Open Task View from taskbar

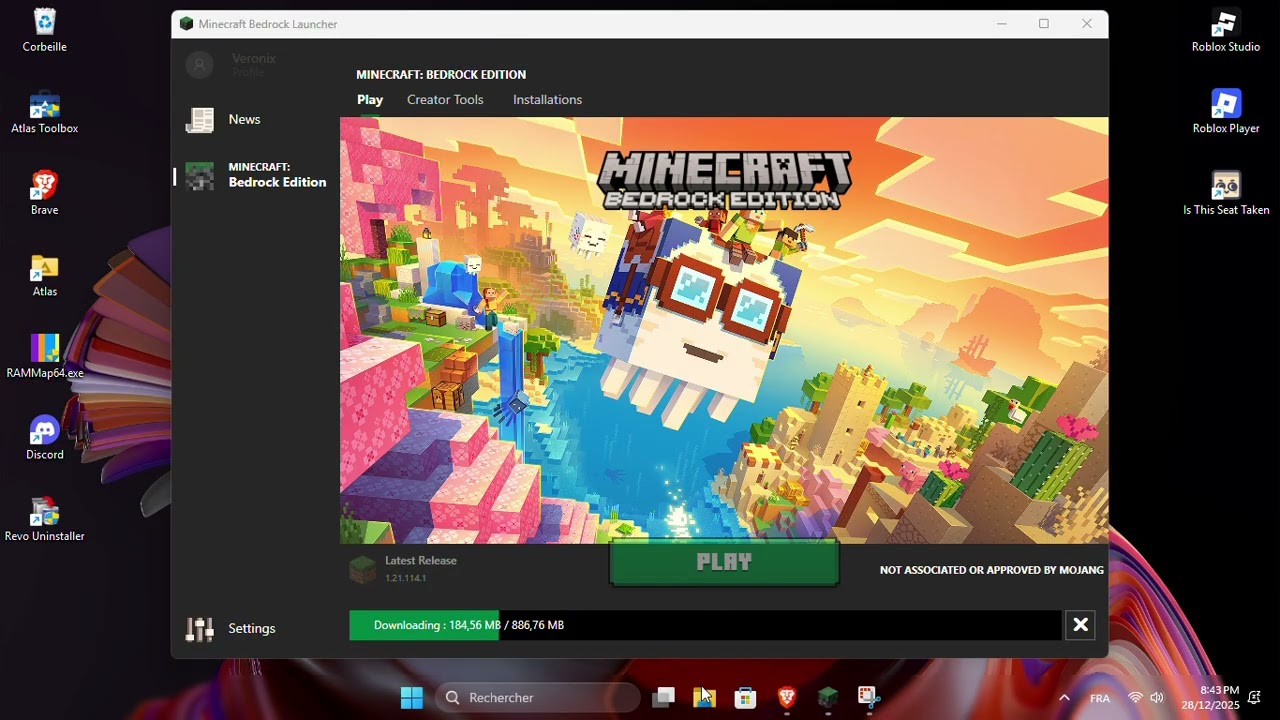pyautogui.click(x=663, y=698)
